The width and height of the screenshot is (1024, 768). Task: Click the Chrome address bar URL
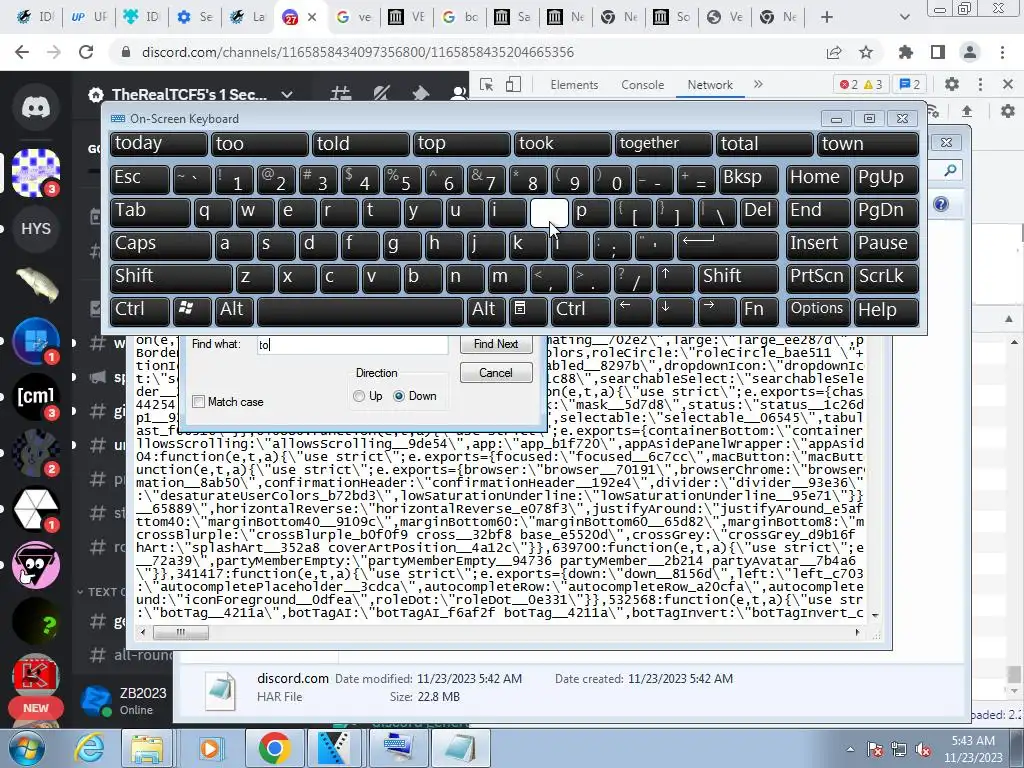pos(358,52)
